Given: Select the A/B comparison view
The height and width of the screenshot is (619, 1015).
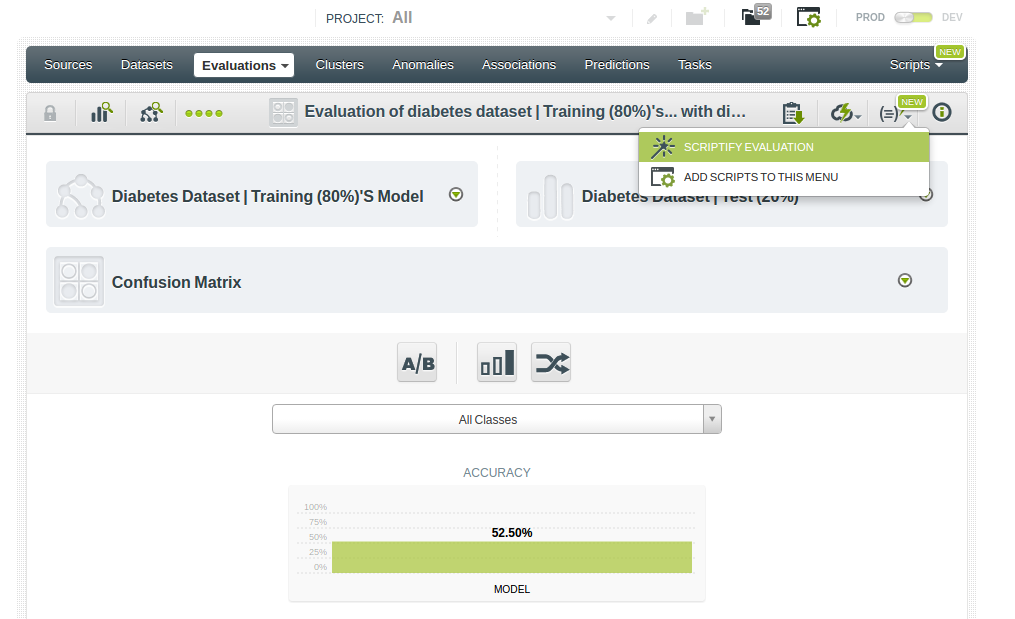Looking at the screenshot, I should click(x=417, y=362).
